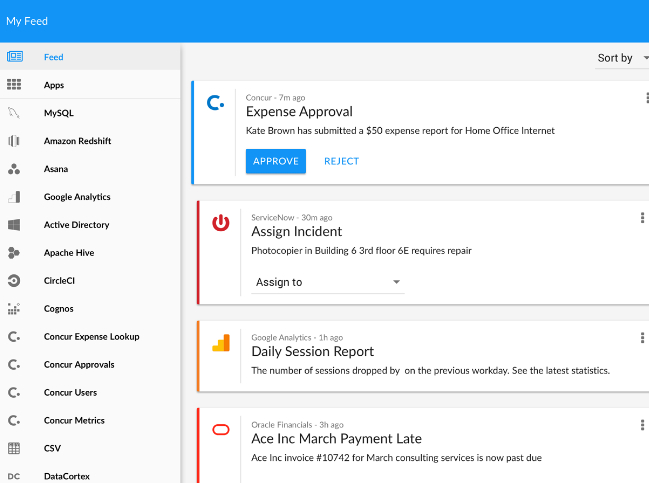Click the My Feed header title
This screenshot has width=649, height=483.
point(27,21)
